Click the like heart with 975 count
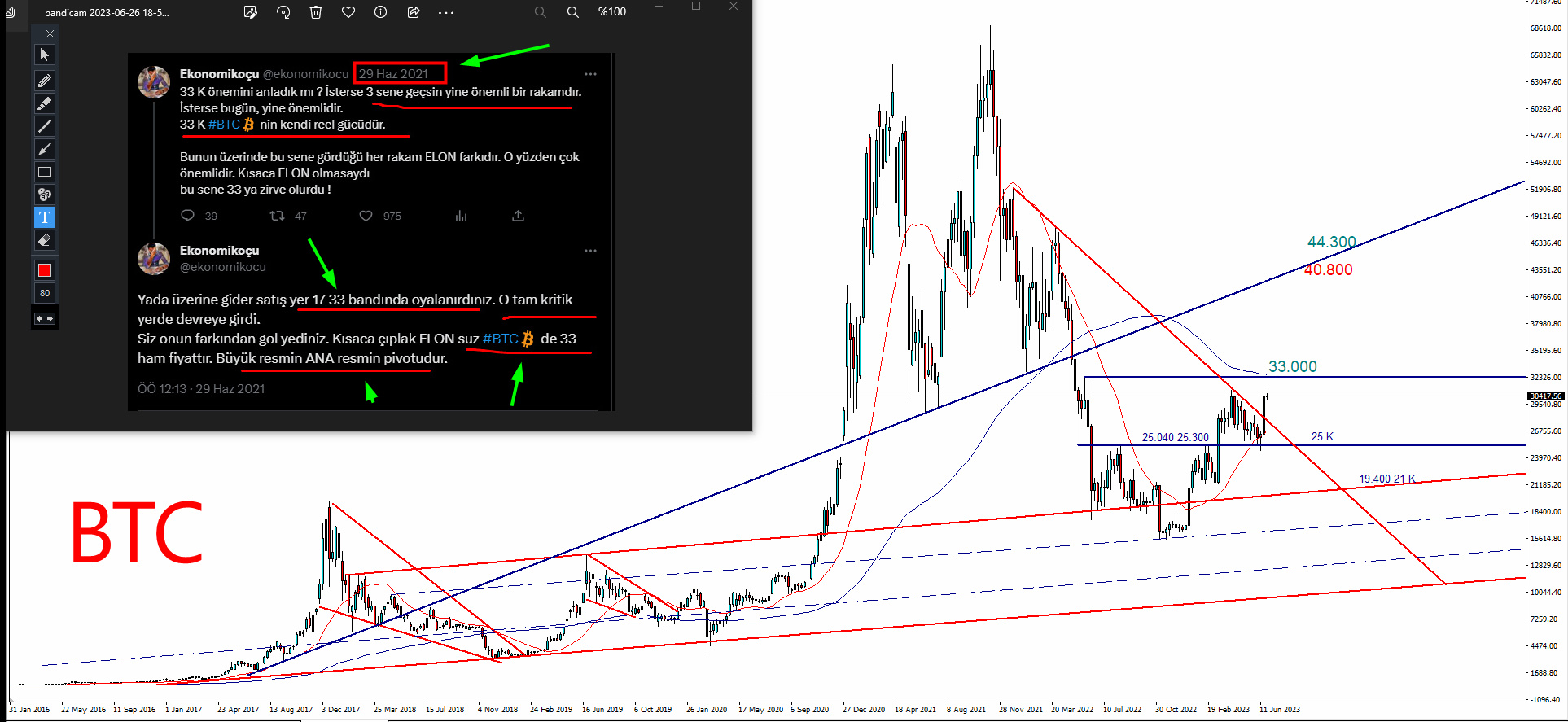Viewport: 1568px width, 722px height. coord(366,216)
